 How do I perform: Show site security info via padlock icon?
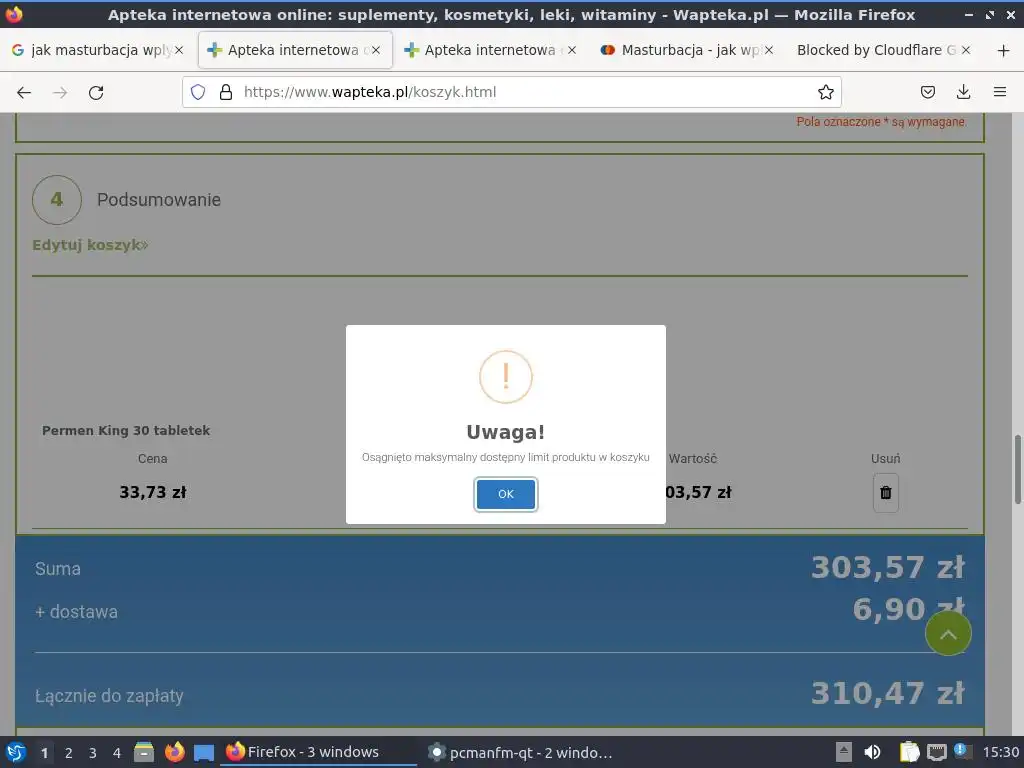(x=226, y=92)
